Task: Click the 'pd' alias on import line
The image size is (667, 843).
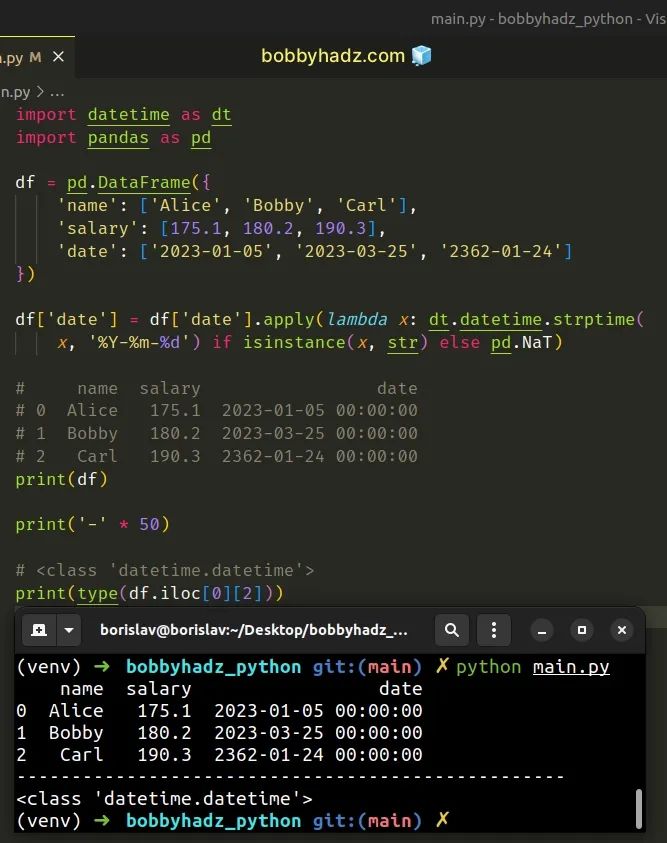Action: point(201,138)
